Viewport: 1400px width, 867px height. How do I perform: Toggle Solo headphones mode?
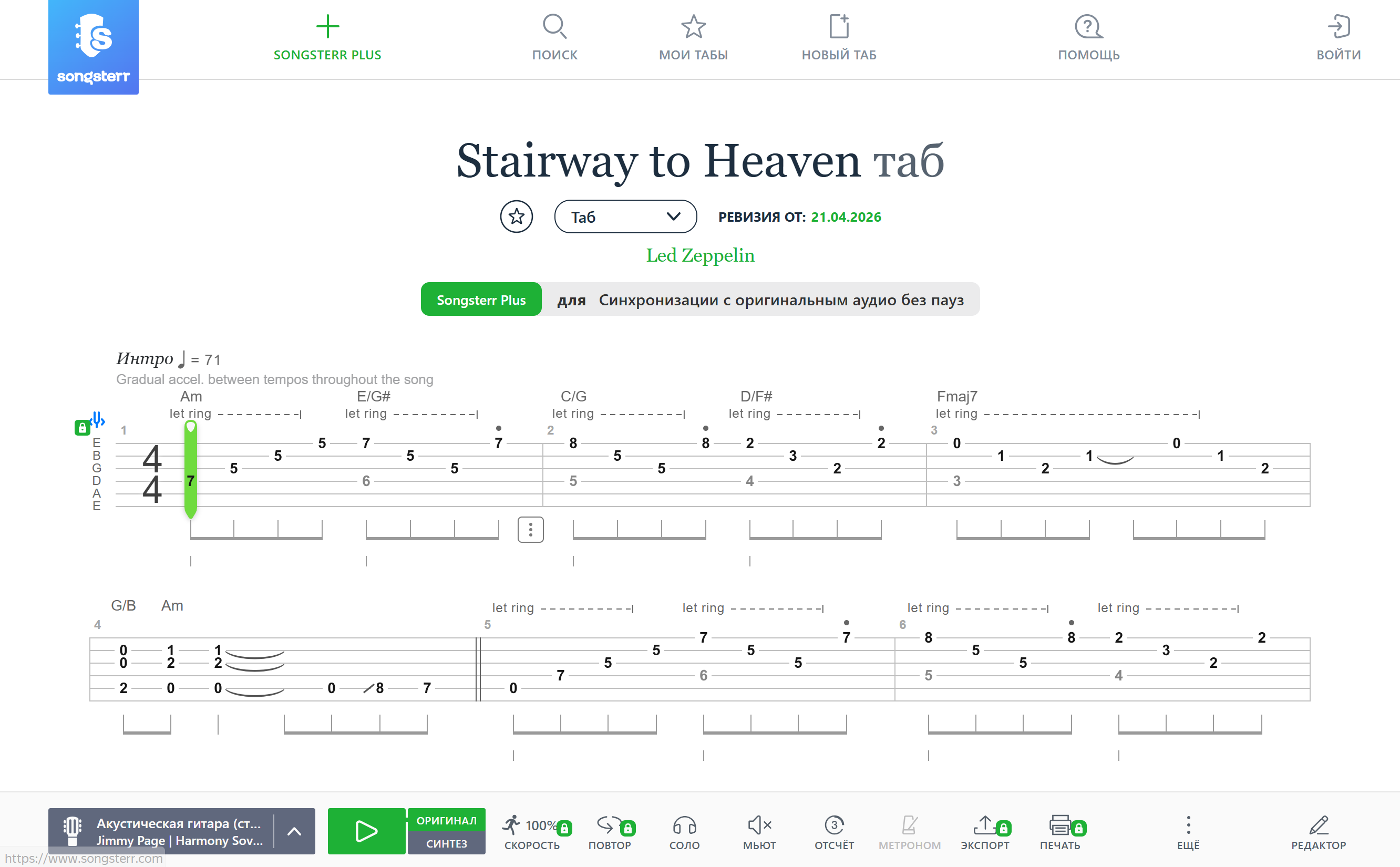click(x=685, y=832)
